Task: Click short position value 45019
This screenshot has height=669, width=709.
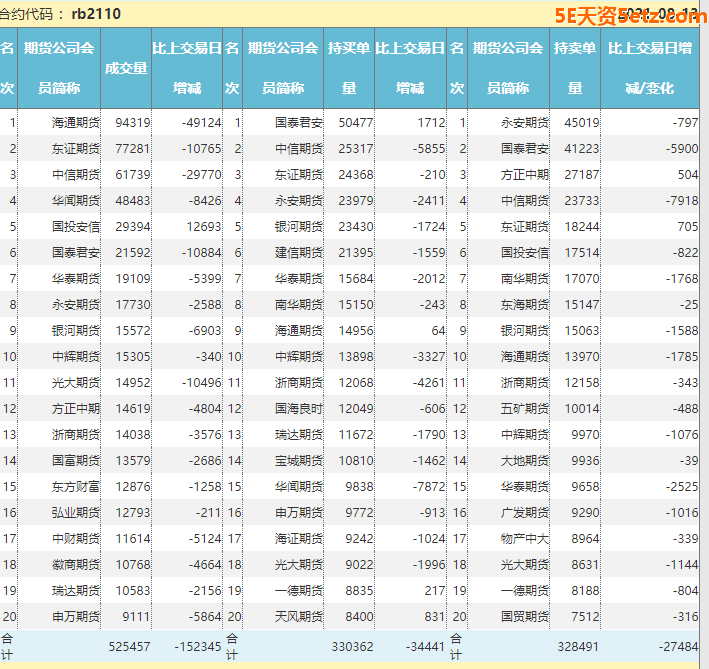Action: point(582,122)
